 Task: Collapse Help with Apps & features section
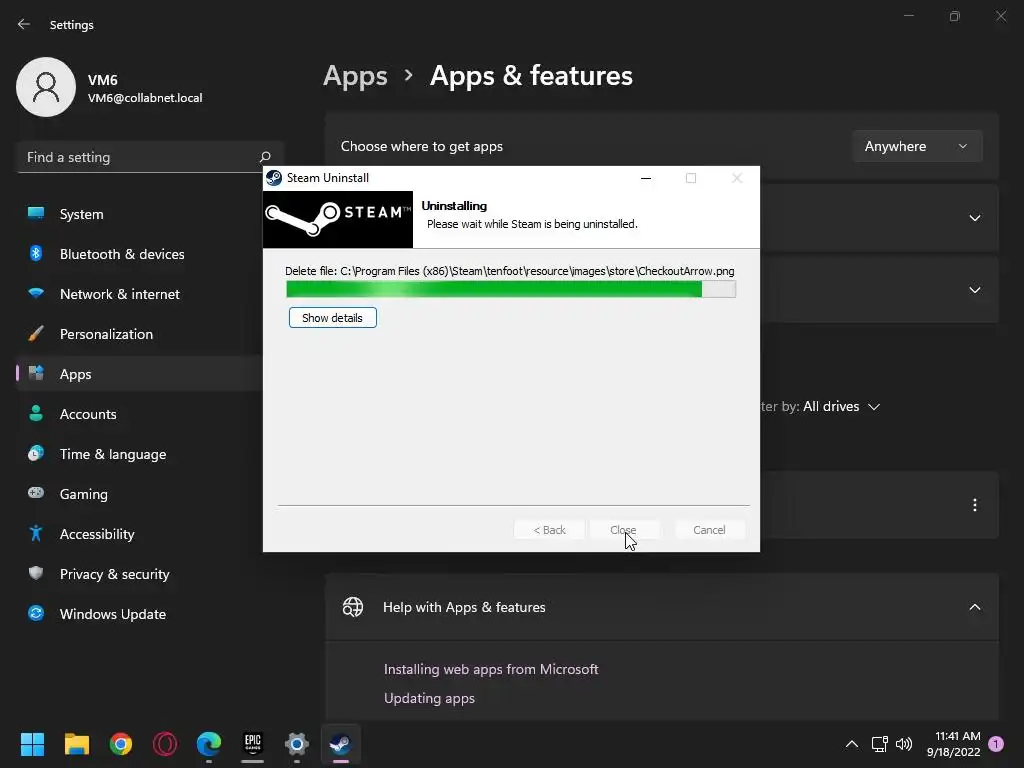(974, 607)
